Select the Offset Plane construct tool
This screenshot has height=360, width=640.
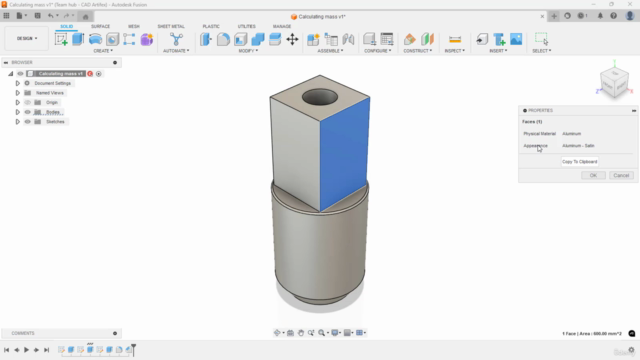point(409,39)
